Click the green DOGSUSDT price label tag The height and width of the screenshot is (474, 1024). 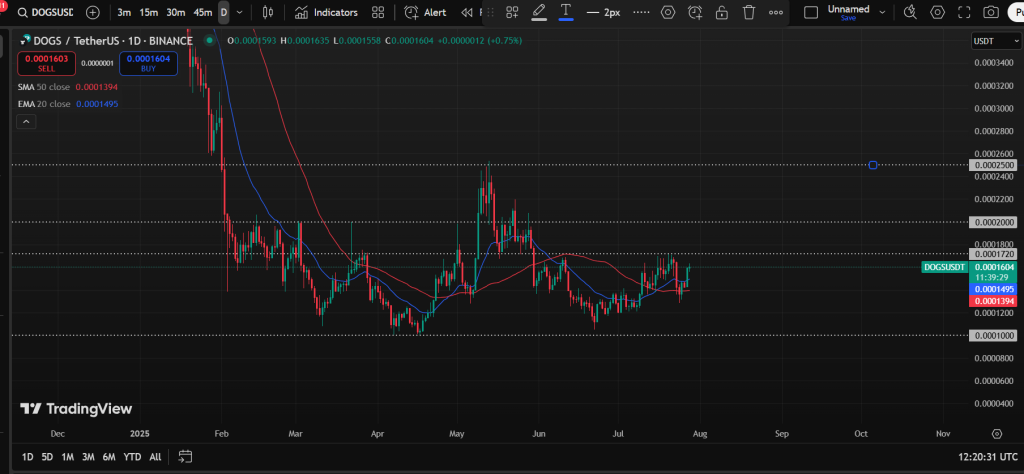(944, 267)
